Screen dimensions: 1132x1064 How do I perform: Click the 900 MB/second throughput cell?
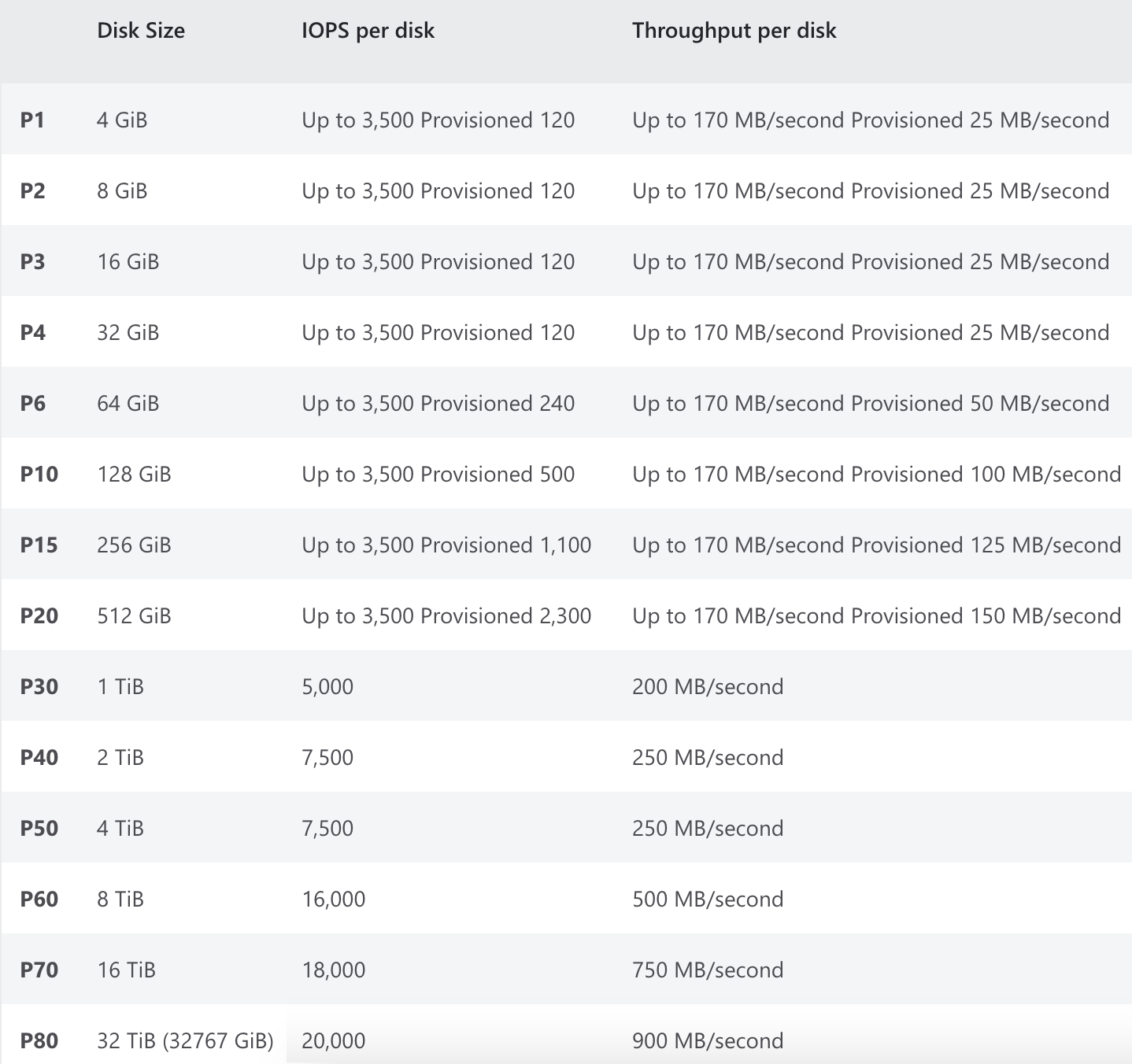[x=708, y=1041]
